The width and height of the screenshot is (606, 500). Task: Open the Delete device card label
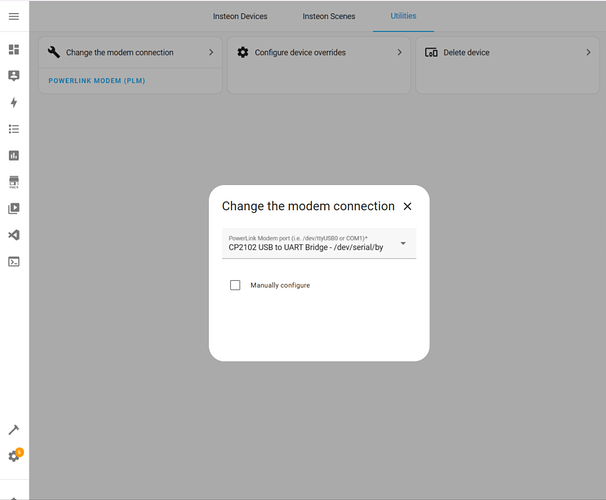pyautogui.click(x=466, y=52)
